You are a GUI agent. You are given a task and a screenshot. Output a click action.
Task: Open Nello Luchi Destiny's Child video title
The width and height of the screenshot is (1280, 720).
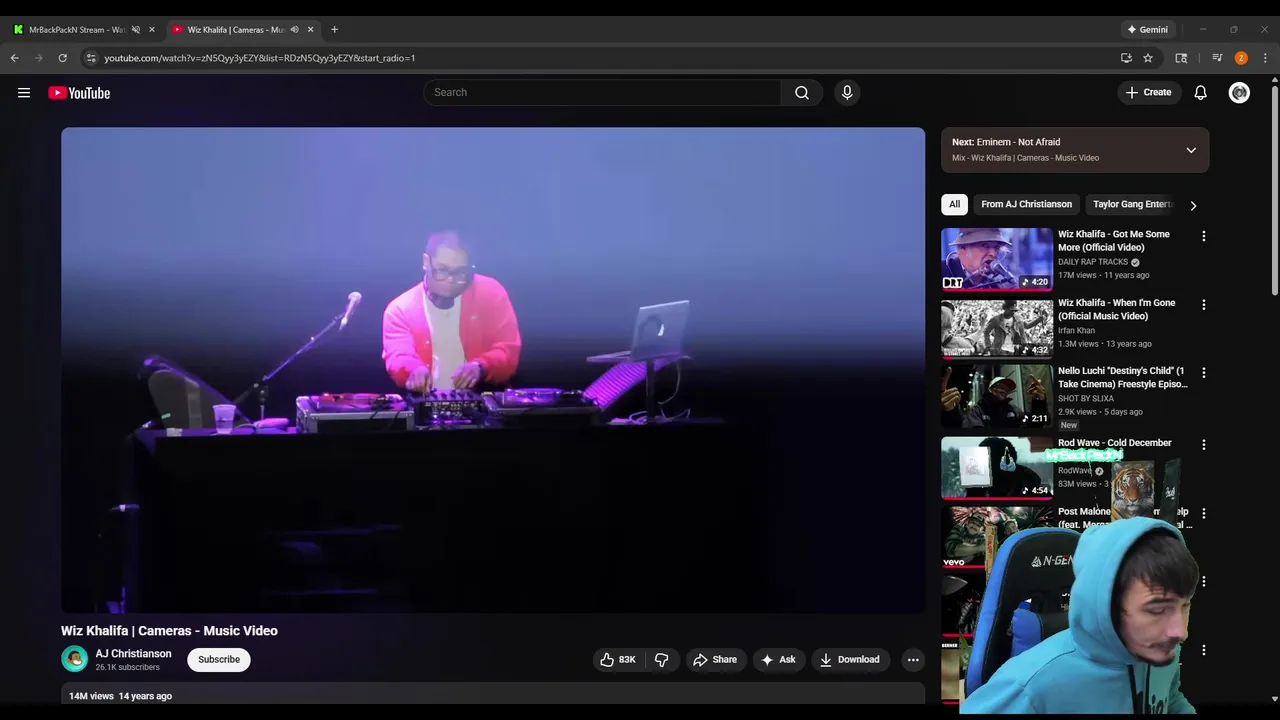(x=1122, y=377)
